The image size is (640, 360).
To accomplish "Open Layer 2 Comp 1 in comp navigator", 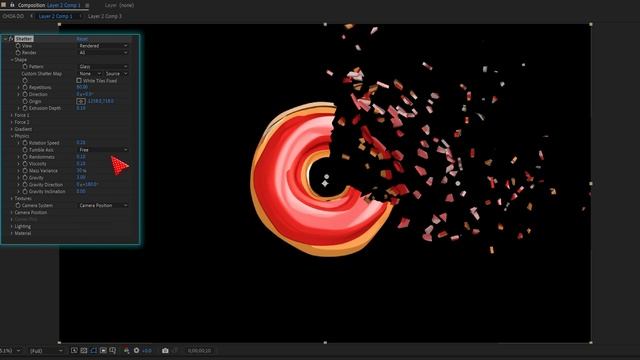I will 55,16.
